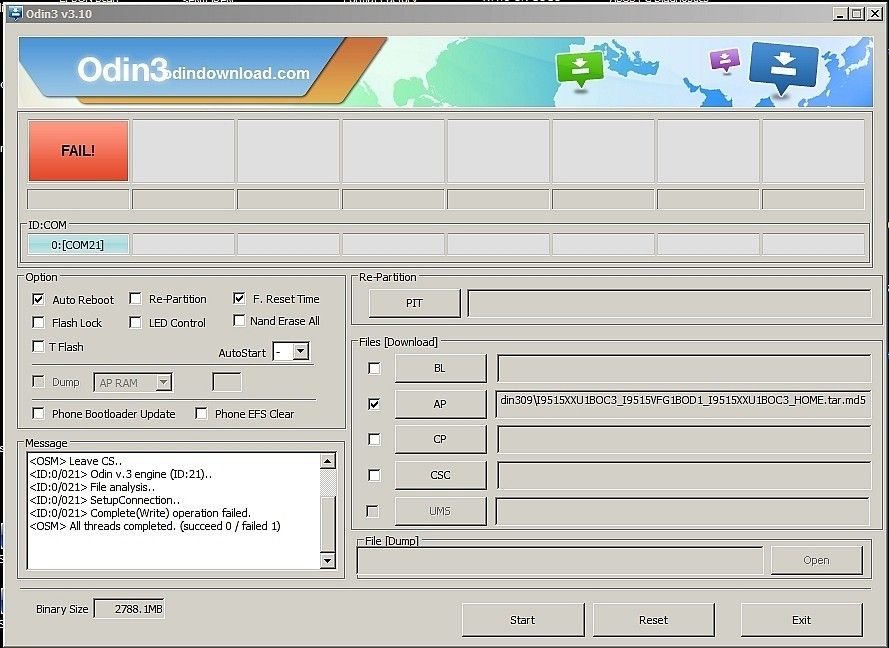Click the CP file path field
The height and width of the screenshot is (648, 889).
pos(684,439)
